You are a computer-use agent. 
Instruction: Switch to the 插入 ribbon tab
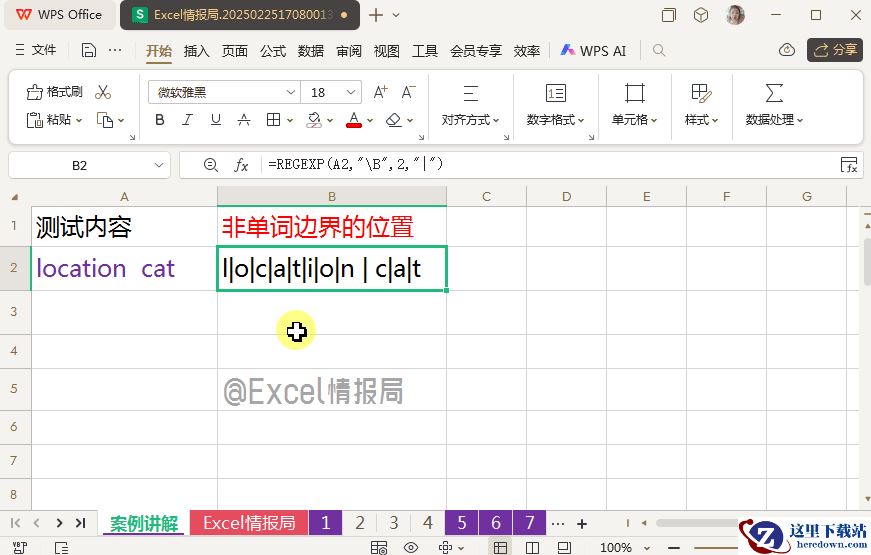point(197,51)
